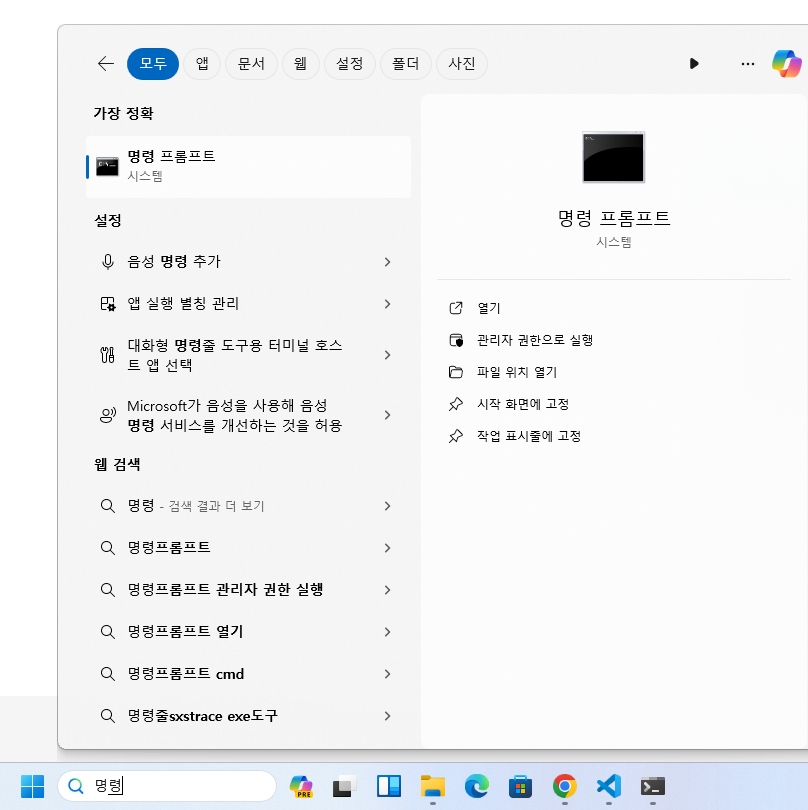Viewport: 808px width, 810px height.
Task: Open 음성 명령 추가 setting
Action: tap(248, 262)
